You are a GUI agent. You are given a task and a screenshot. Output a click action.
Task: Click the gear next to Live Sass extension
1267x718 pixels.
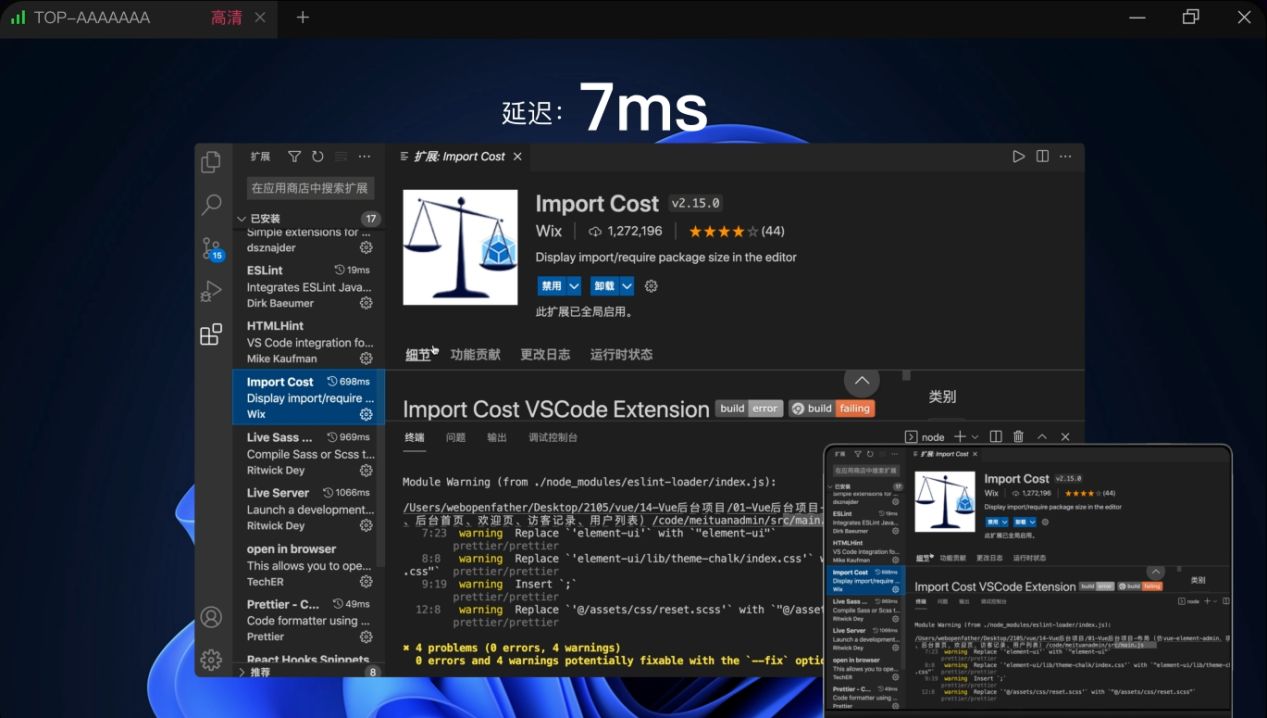tap(366, 470)
